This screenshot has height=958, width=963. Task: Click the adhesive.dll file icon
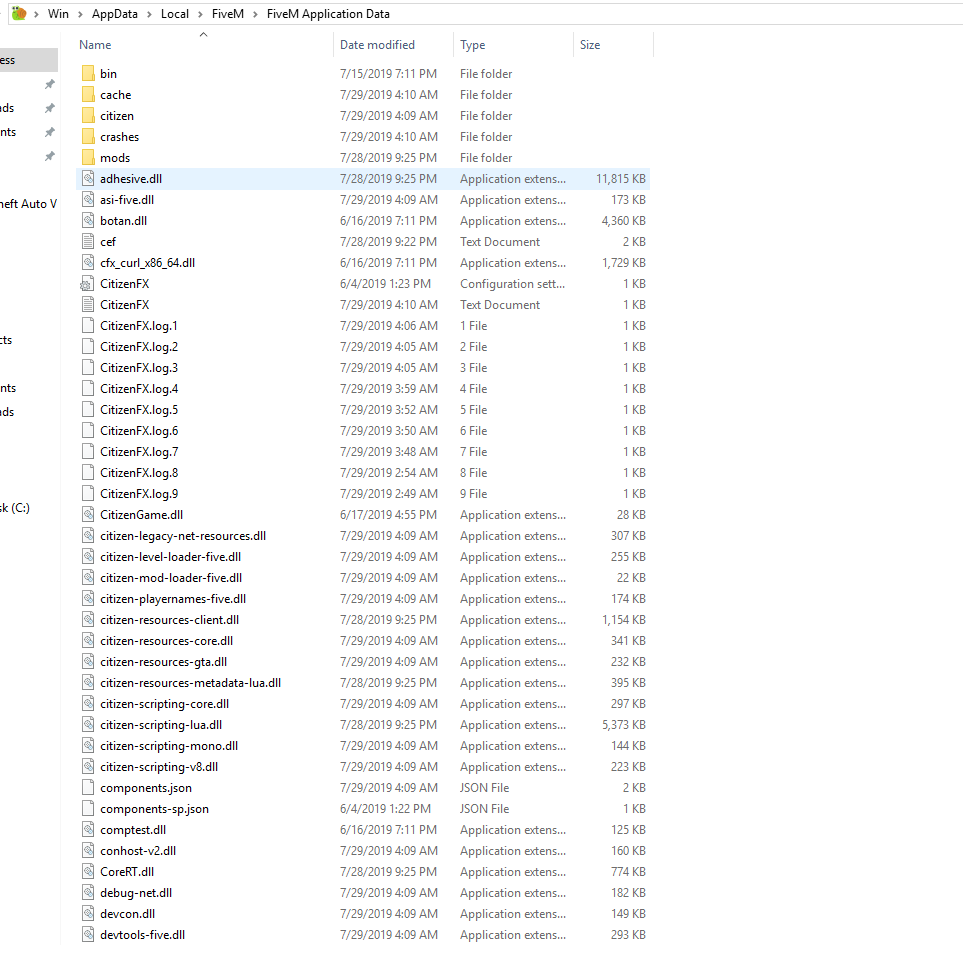[88, 179]
